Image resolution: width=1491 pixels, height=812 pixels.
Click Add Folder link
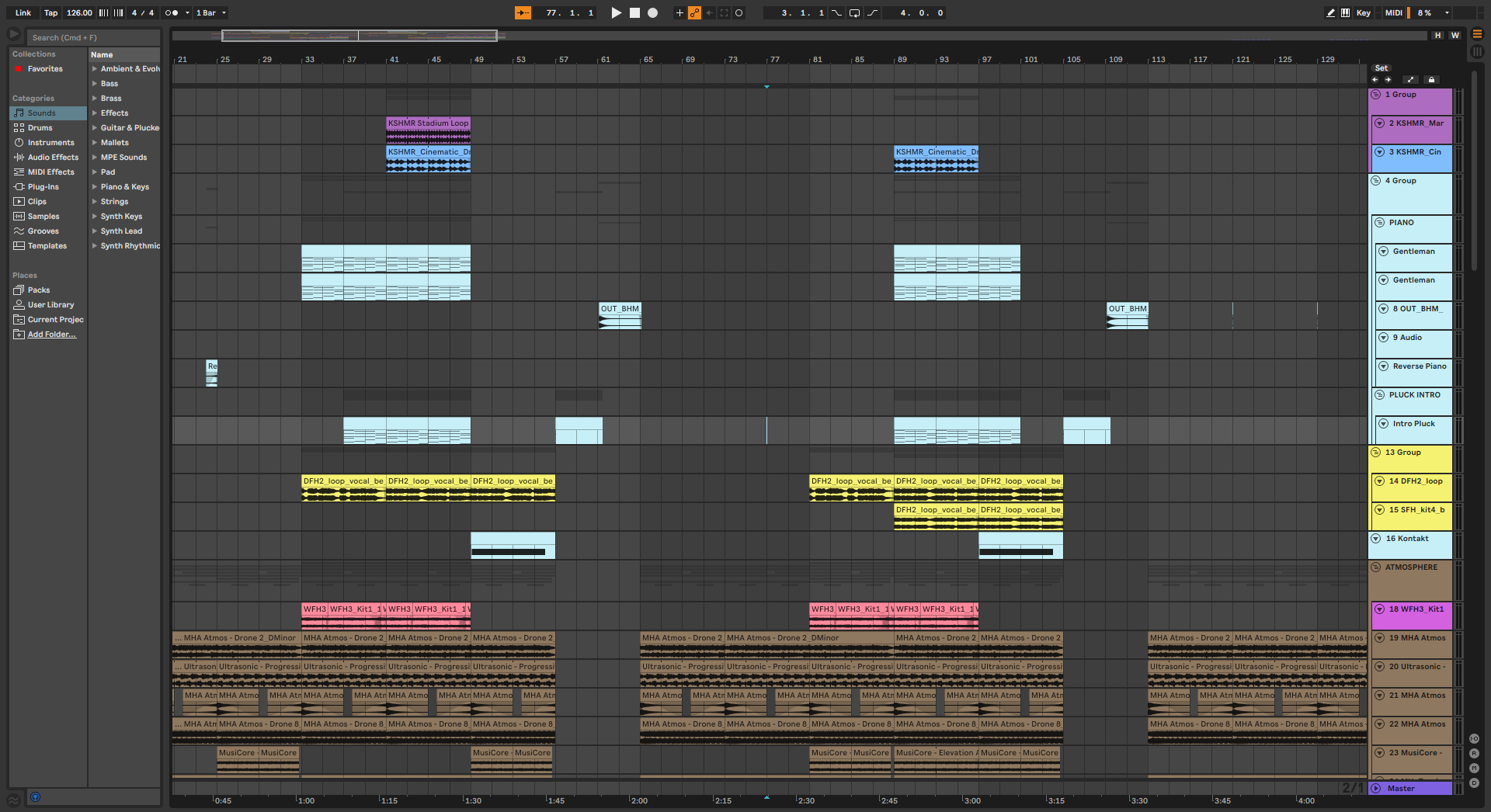pyautogui.click(x=52, y=335)
